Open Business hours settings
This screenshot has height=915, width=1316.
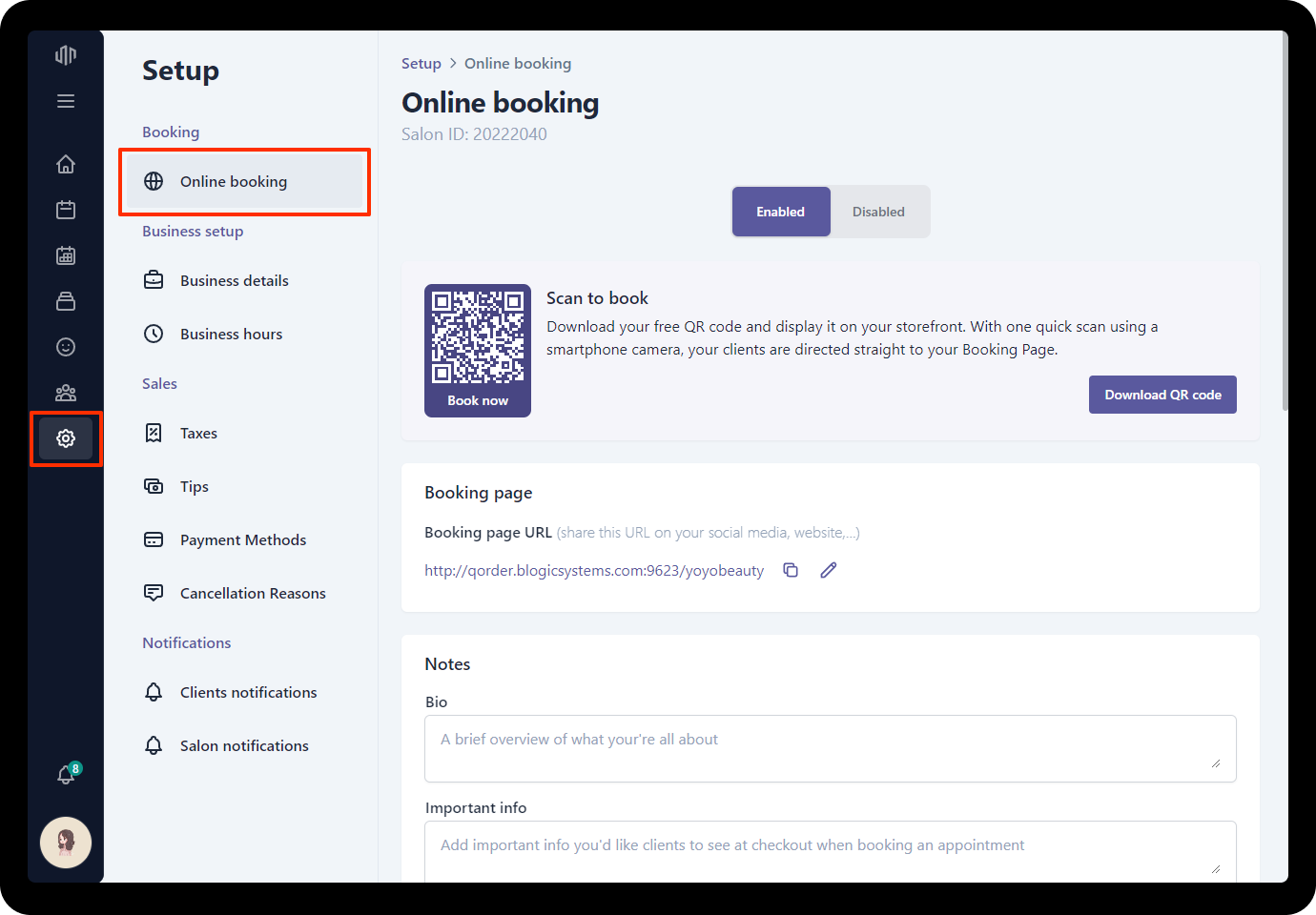coord(231,334)
